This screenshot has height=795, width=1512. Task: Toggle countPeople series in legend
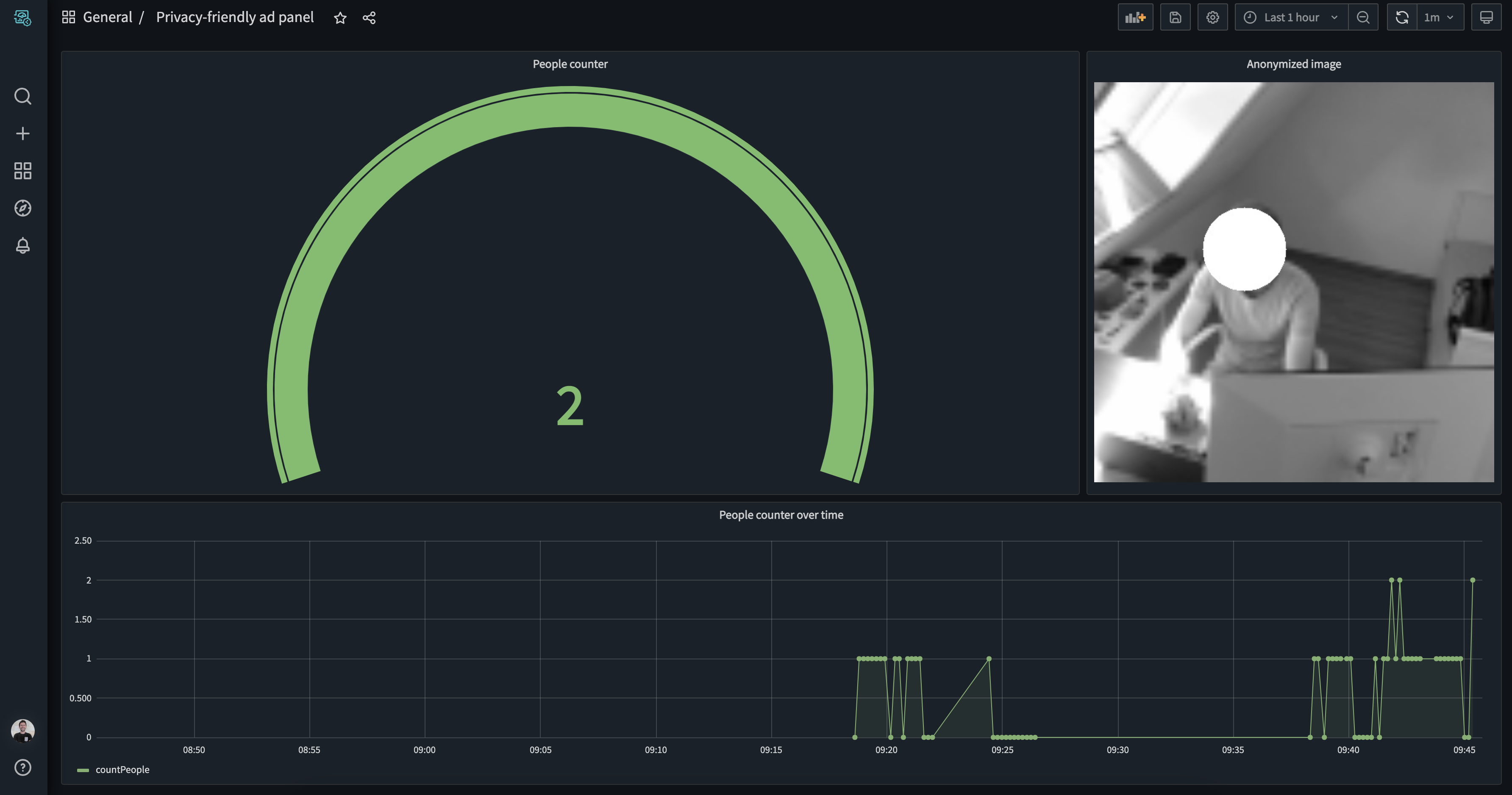click(x=122, y=770)
